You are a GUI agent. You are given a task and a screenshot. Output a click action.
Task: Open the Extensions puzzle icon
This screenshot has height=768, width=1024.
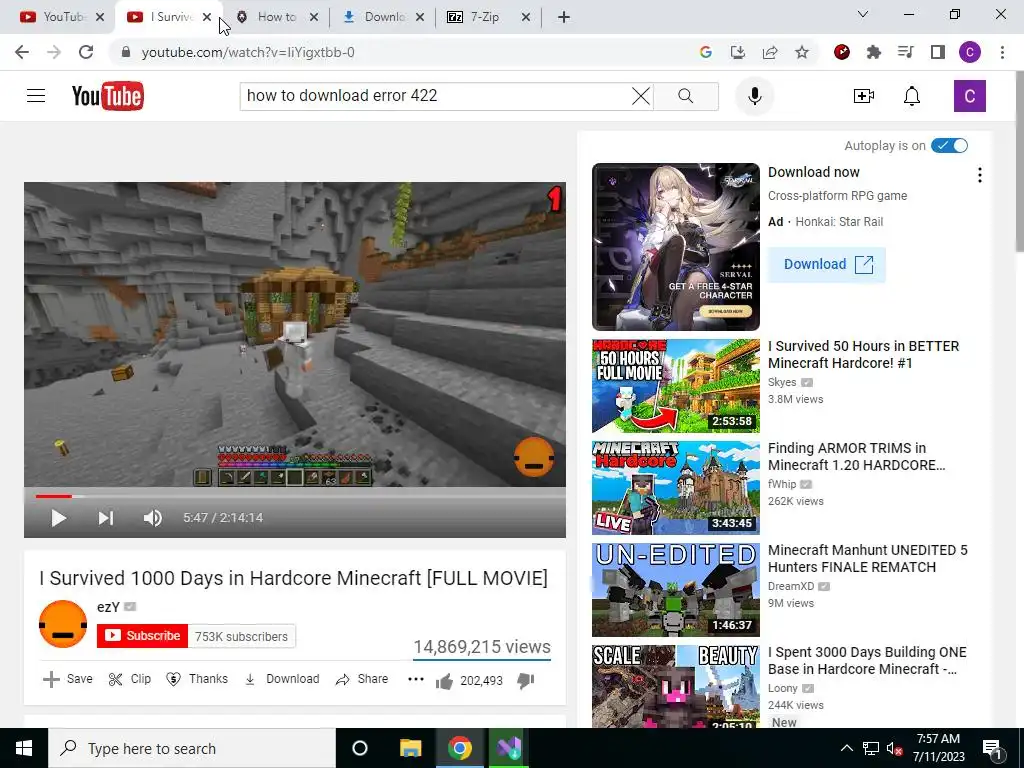click(874, 52)
